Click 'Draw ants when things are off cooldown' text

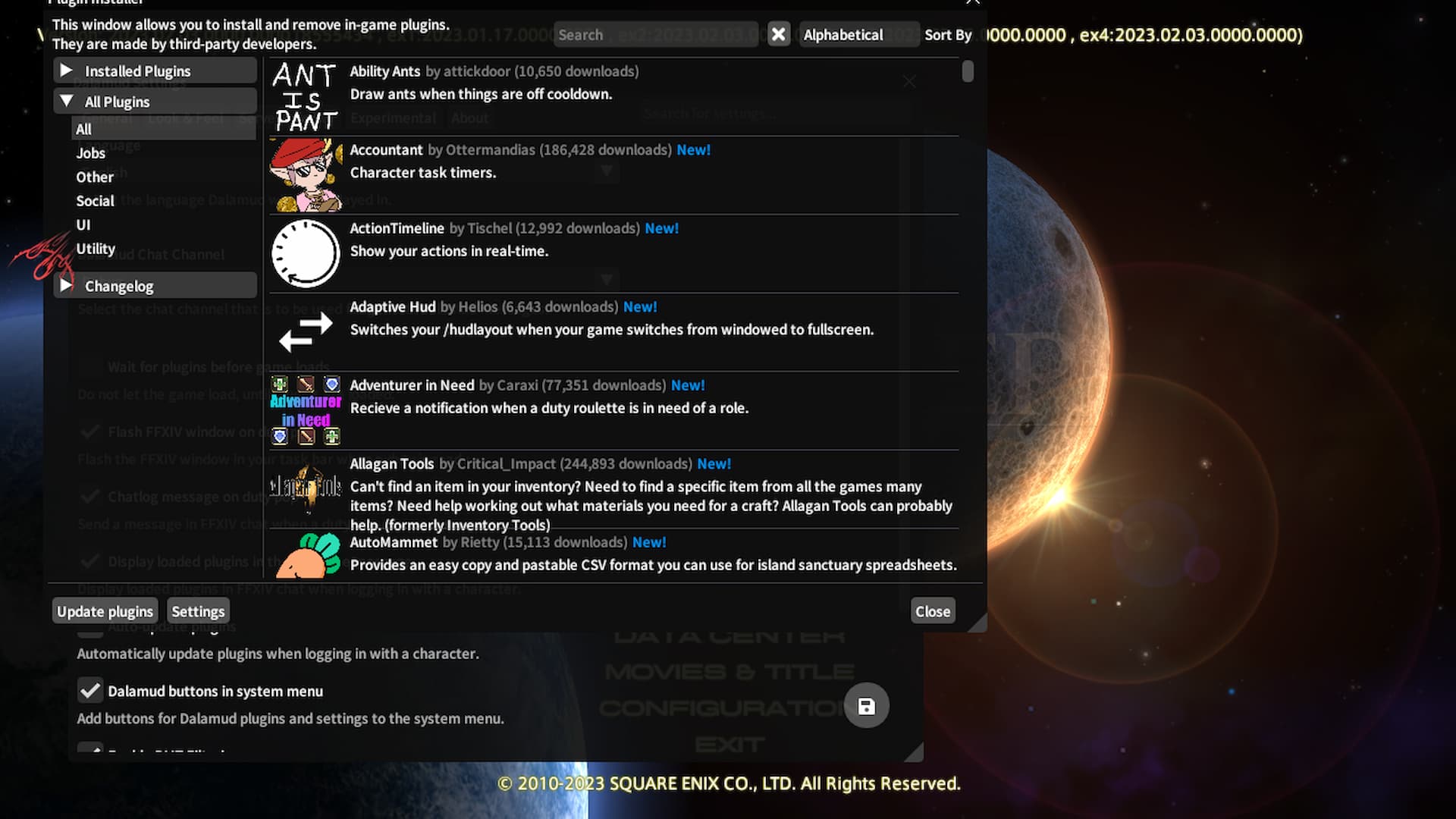tap(481, 94)
